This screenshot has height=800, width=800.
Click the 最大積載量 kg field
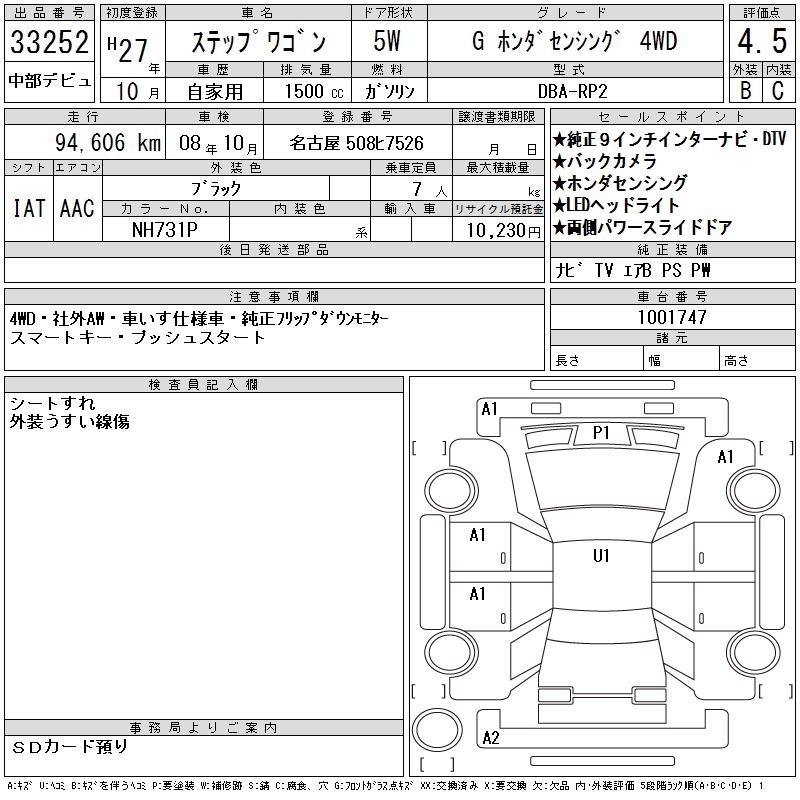click(498, 188)
